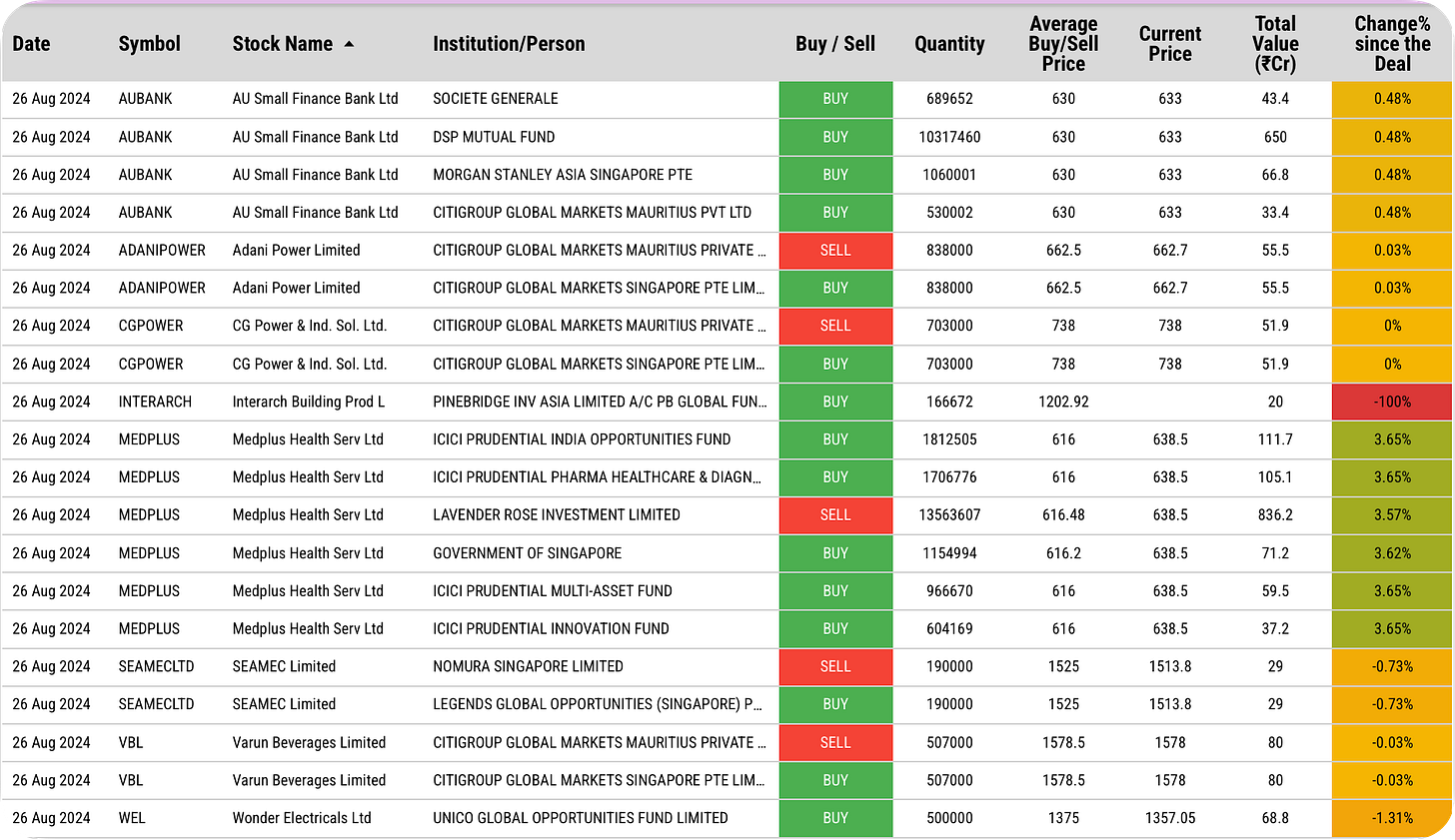Click the INTERARCH symbol cell
The image size is (1455, 840).
[155, 402]
